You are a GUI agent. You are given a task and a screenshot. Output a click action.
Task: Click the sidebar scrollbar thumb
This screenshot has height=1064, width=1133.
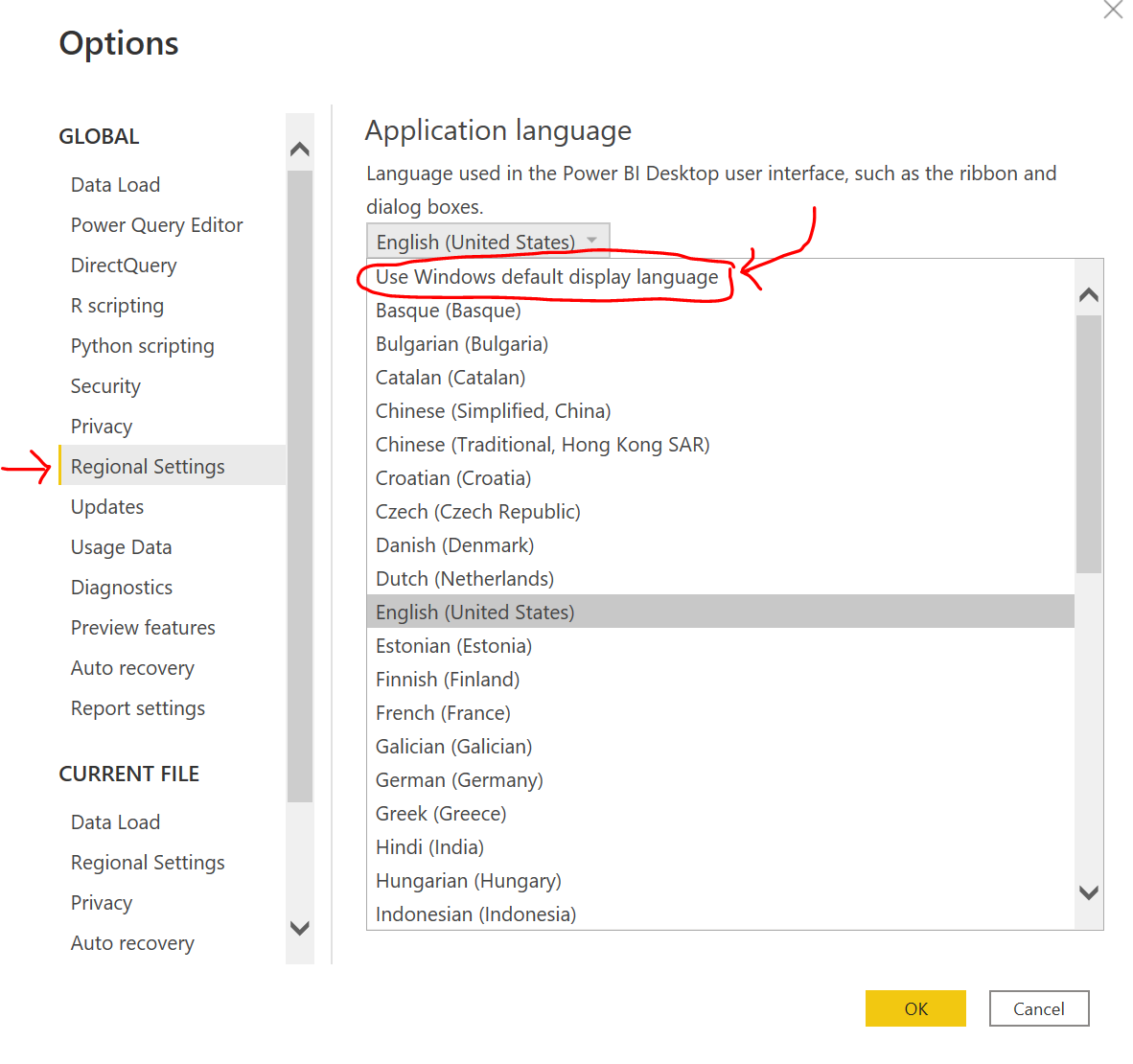(300, 486)
